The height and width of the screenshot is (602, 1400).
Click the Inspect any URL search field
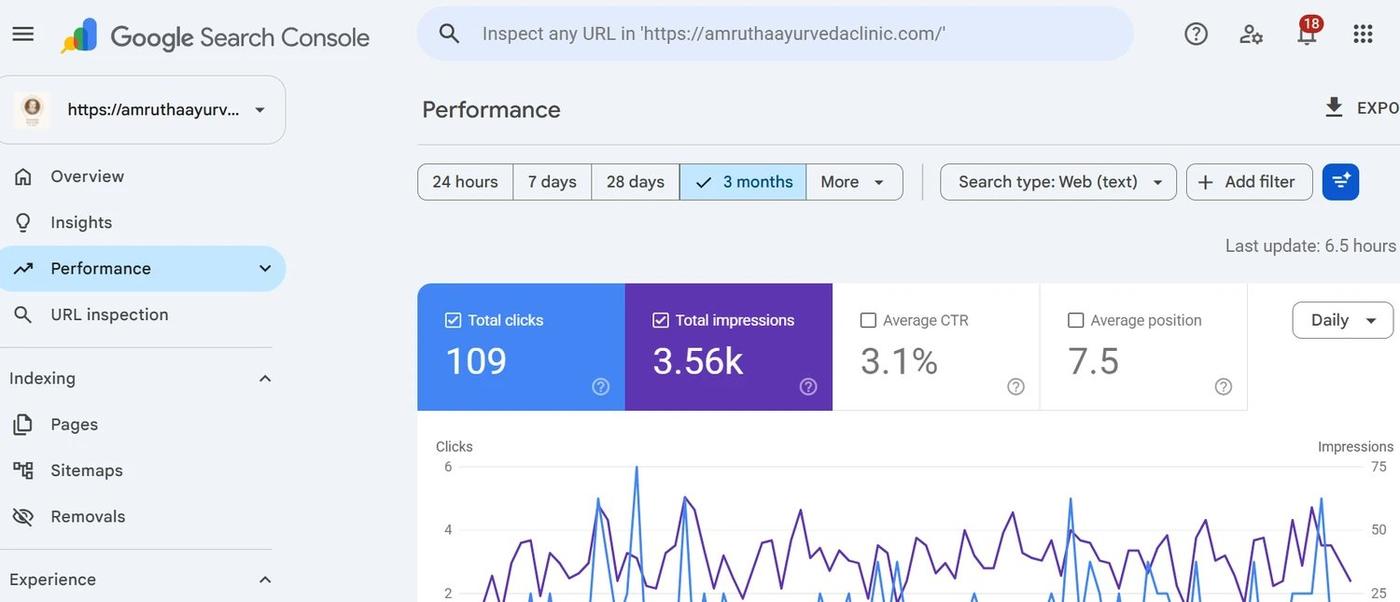(775, 33)
